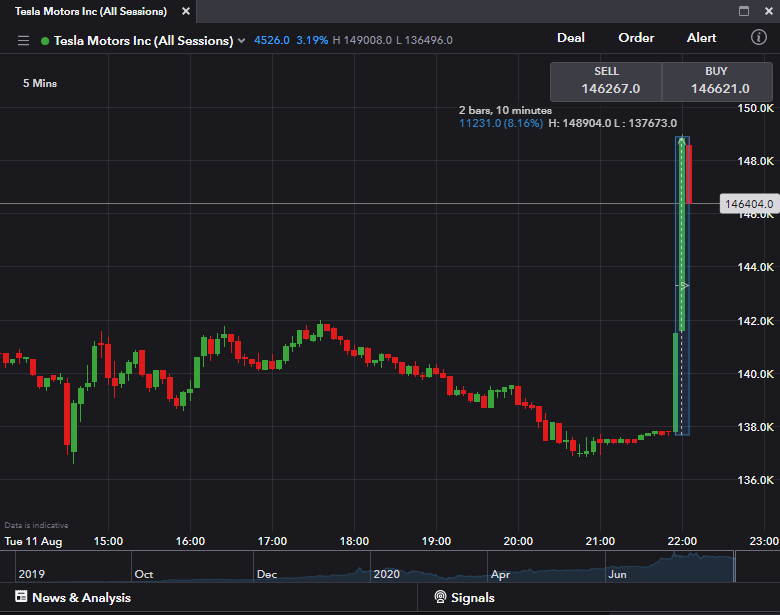Click the 150.0K price axis label
The width and height of the screenshot is (780, 615).
tap(755, 108)
